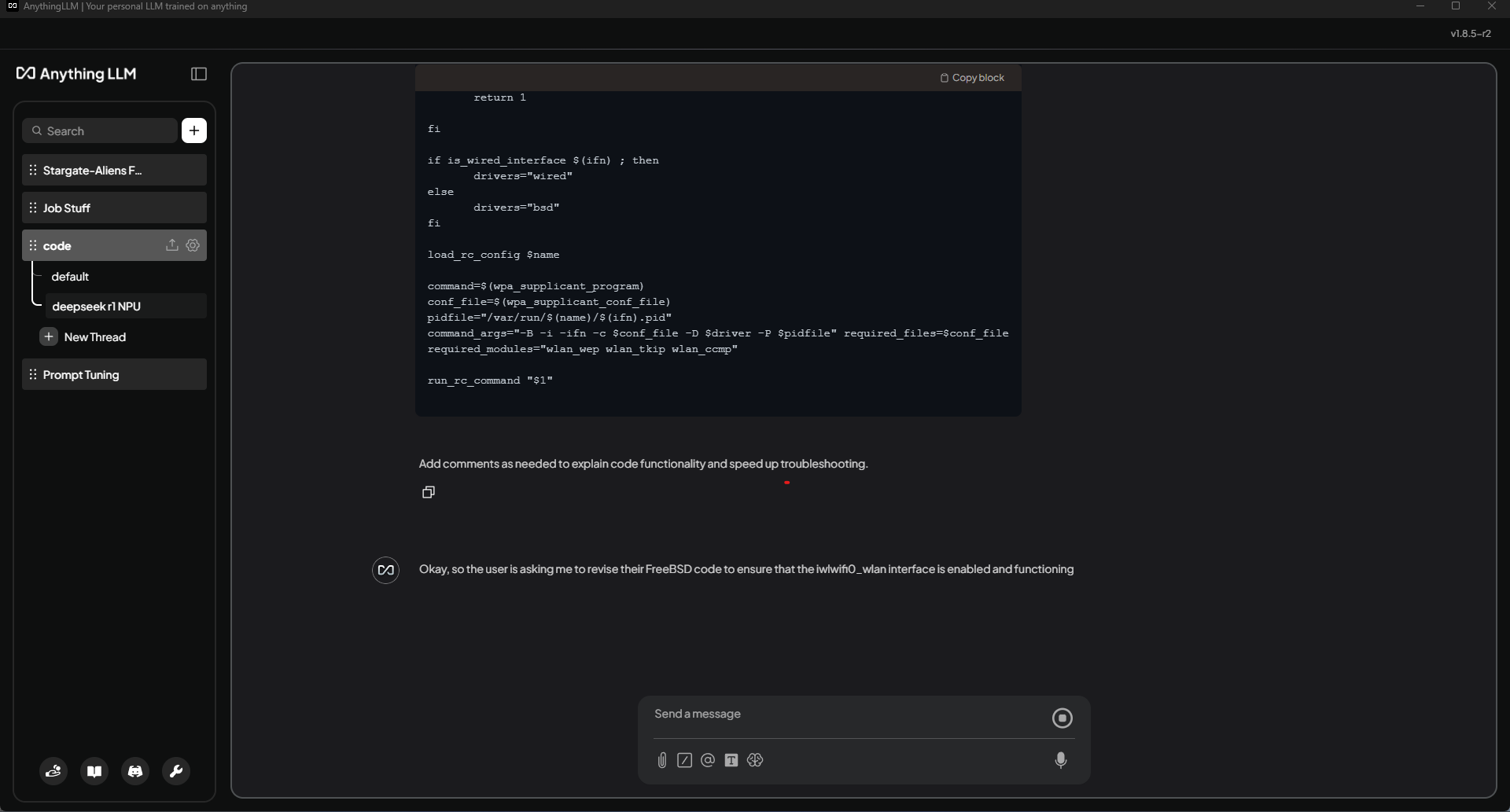Image resolution: width=1510 pixels, height=812 pixels.
Task: Click code line starting 'required_modules='
Action: 583,349
